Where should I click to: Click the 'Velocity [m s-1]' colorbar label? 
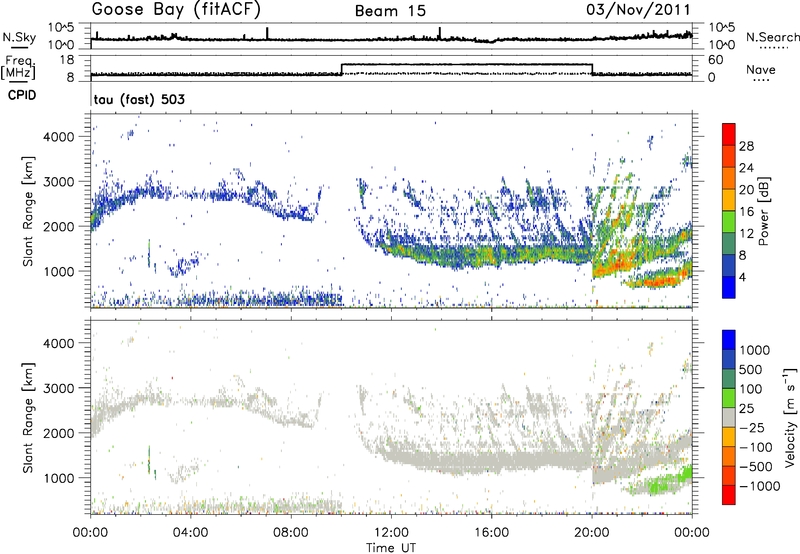coord(790,417)
